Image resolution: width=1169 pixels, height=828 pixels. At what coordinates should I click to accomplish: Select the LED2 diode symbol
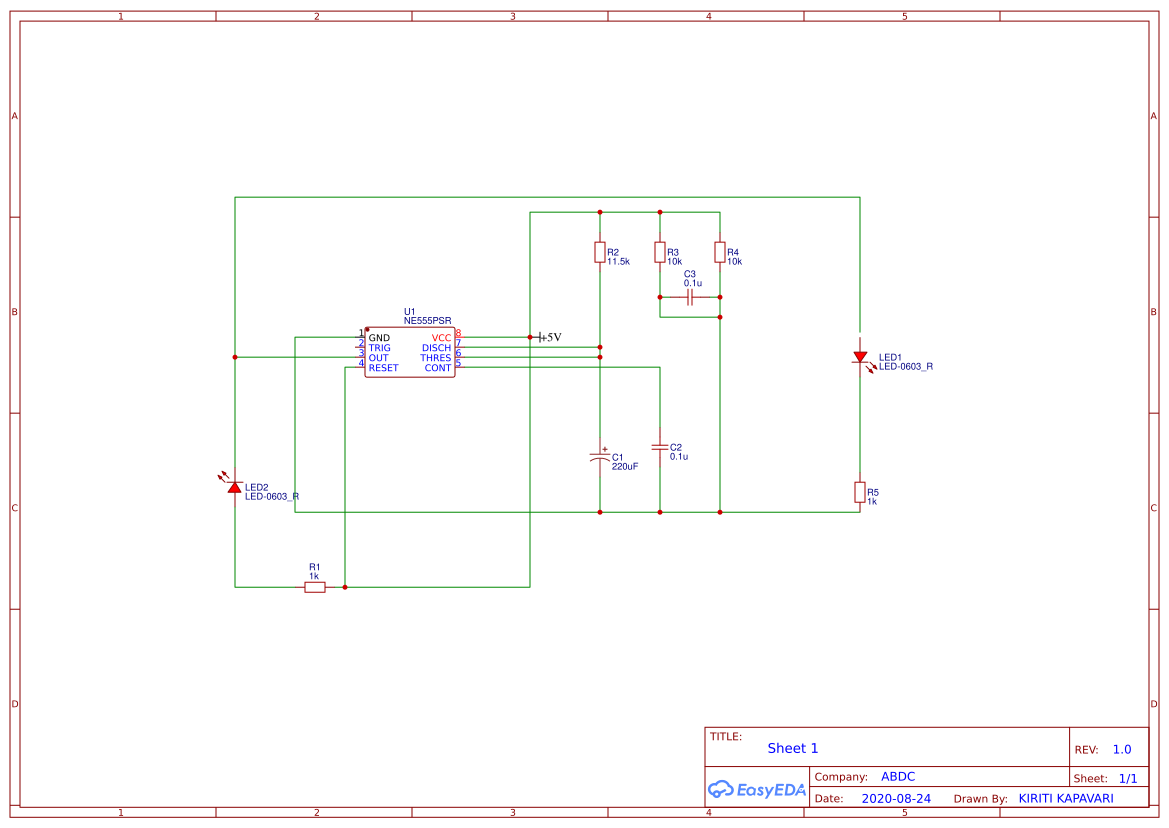pyautogui.click(x=234, y=487)
